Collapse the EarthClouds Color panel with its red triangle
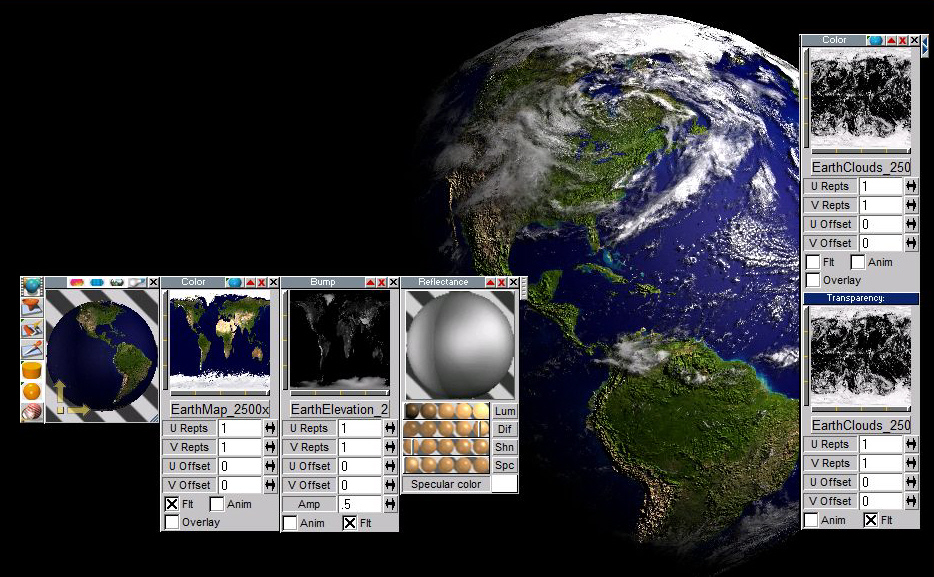This screenshot has width=934, height=577. point(891,40)
